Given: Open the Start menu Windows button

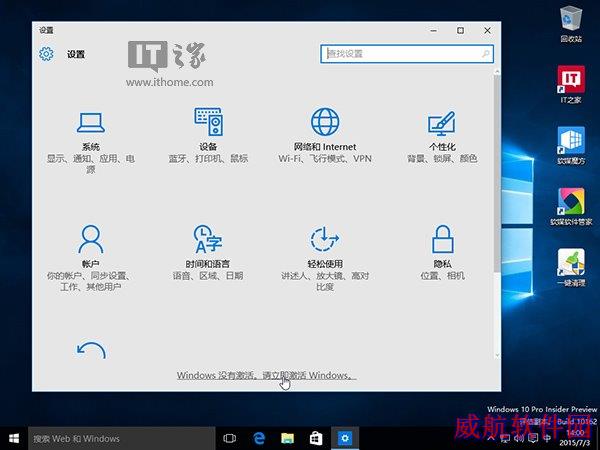Looking at the screenshot, I should tap(14, 439).
